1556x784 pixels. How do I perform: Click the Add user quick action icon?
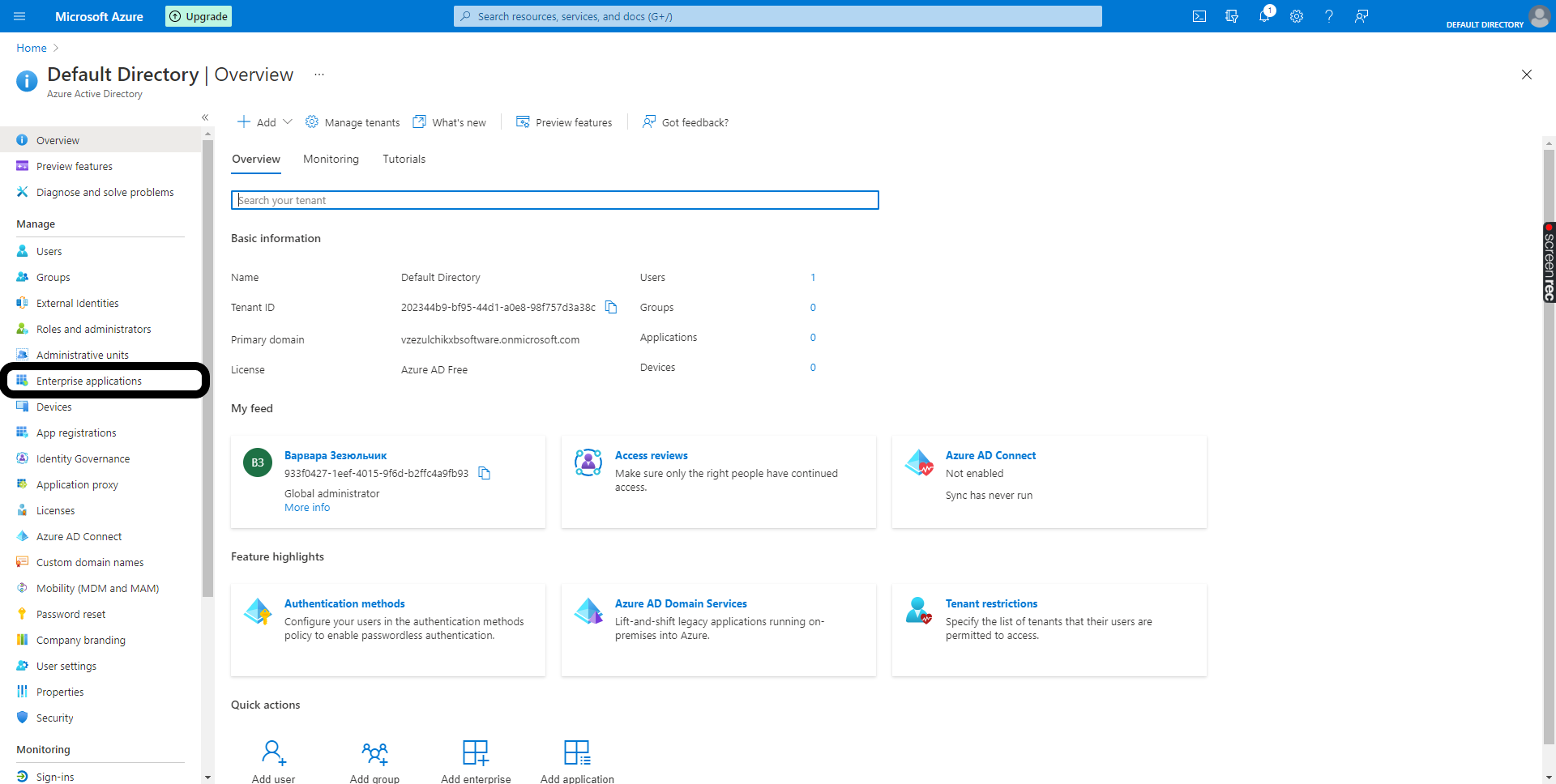[x=274, y=752]
